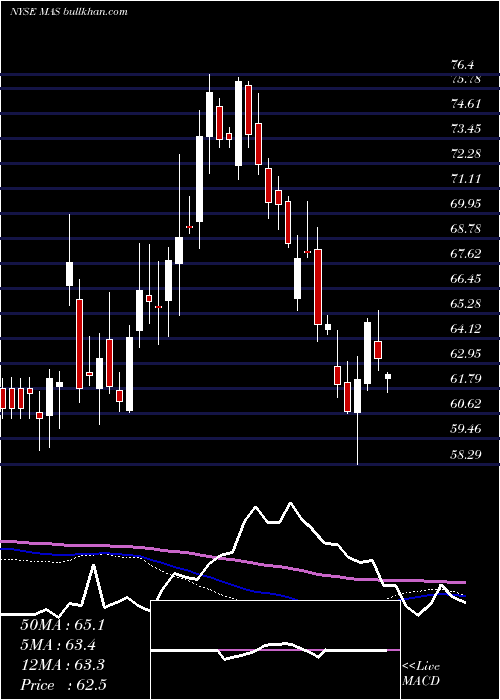Viewport: 500px width, 700px height.
Task: Select the 61.79 price axis label
Action: [x=467, y=379]
